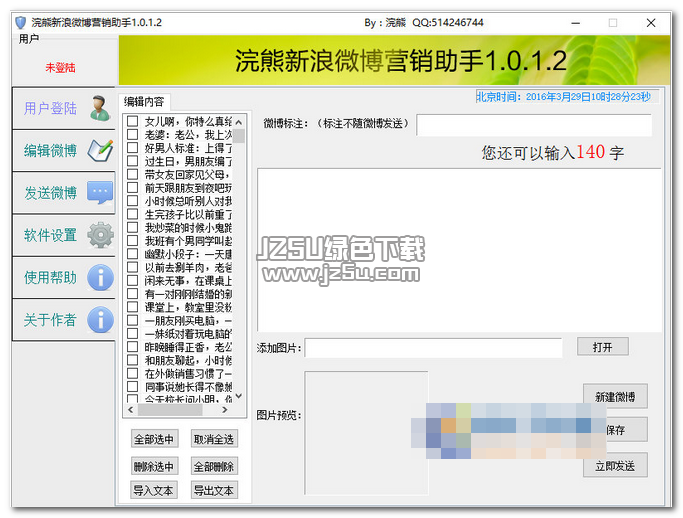Click the list scroll right arrow
Image resolution: width=683 pixels, height=518 pixels.
coord(225,410)
